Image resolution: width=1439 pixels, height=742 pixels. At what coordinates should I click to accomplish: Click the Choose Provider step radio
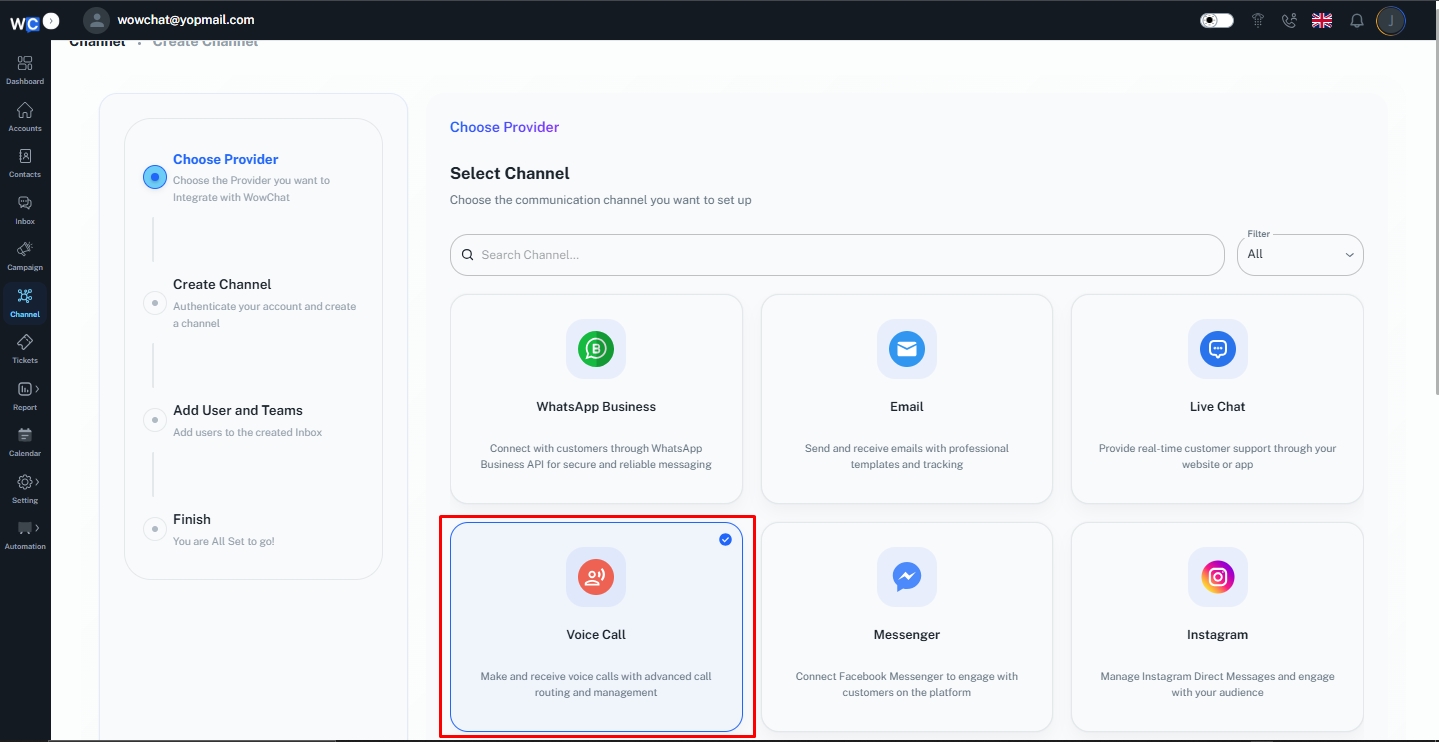155,177
